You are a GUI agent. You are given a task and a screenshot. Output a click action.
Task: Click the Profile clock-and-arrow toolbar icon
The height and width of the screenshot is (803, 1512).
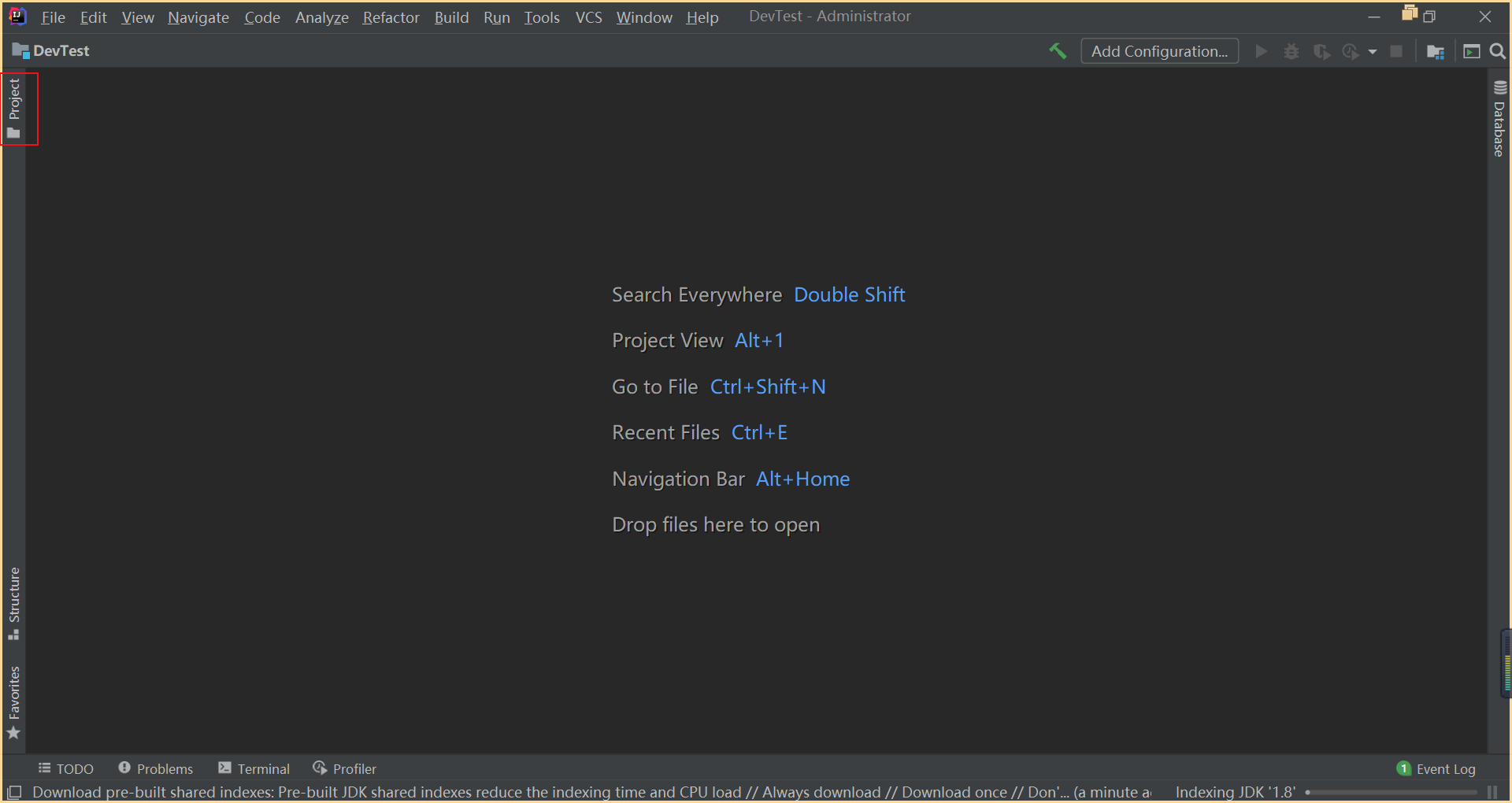(1351, 51)
